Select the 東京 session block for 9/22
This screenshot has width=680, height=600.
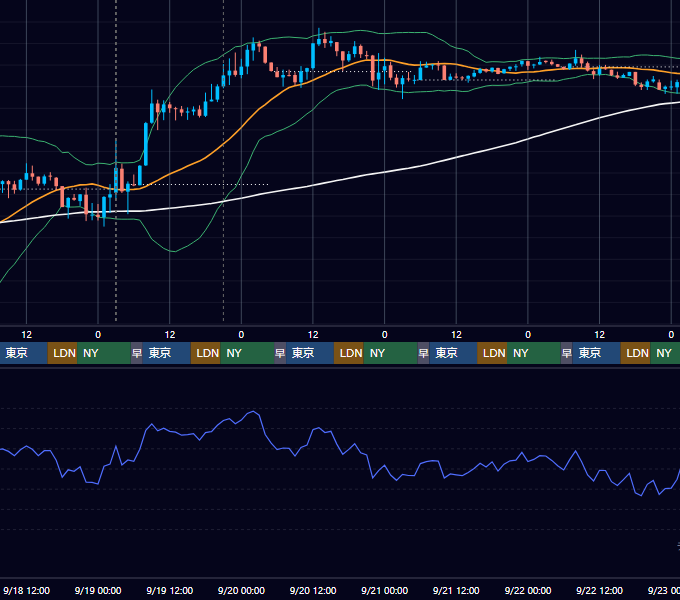pyautogui.click(x=597, y=353)
